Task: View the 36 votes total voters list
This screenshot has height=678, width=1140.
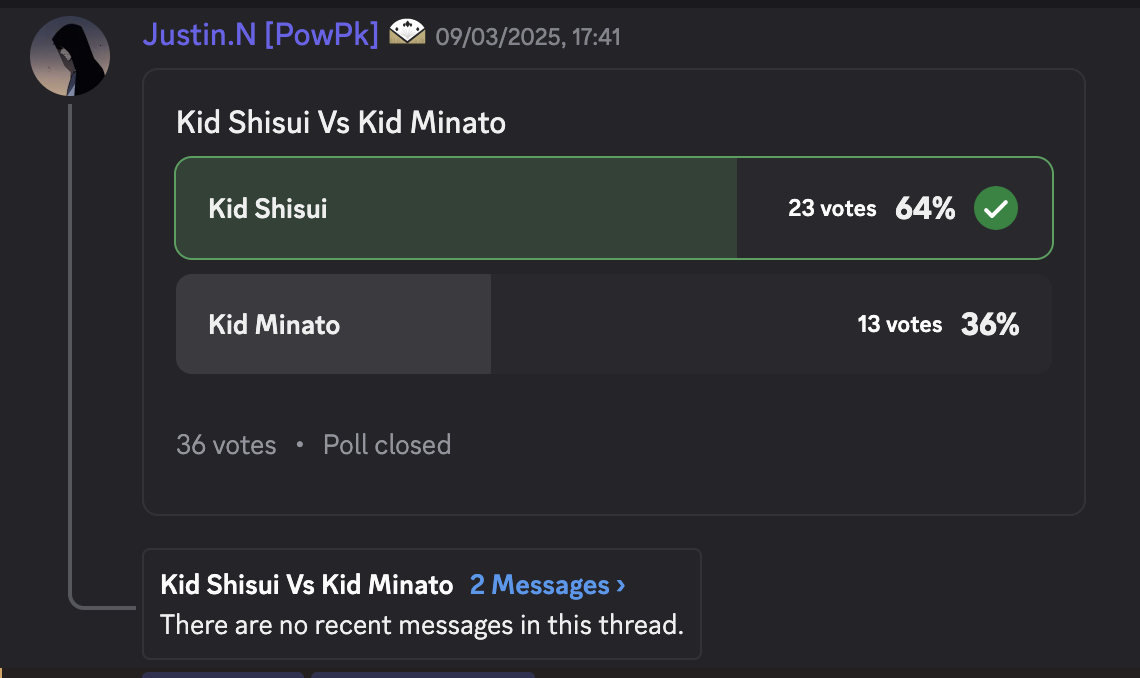Action: point(226,445)
